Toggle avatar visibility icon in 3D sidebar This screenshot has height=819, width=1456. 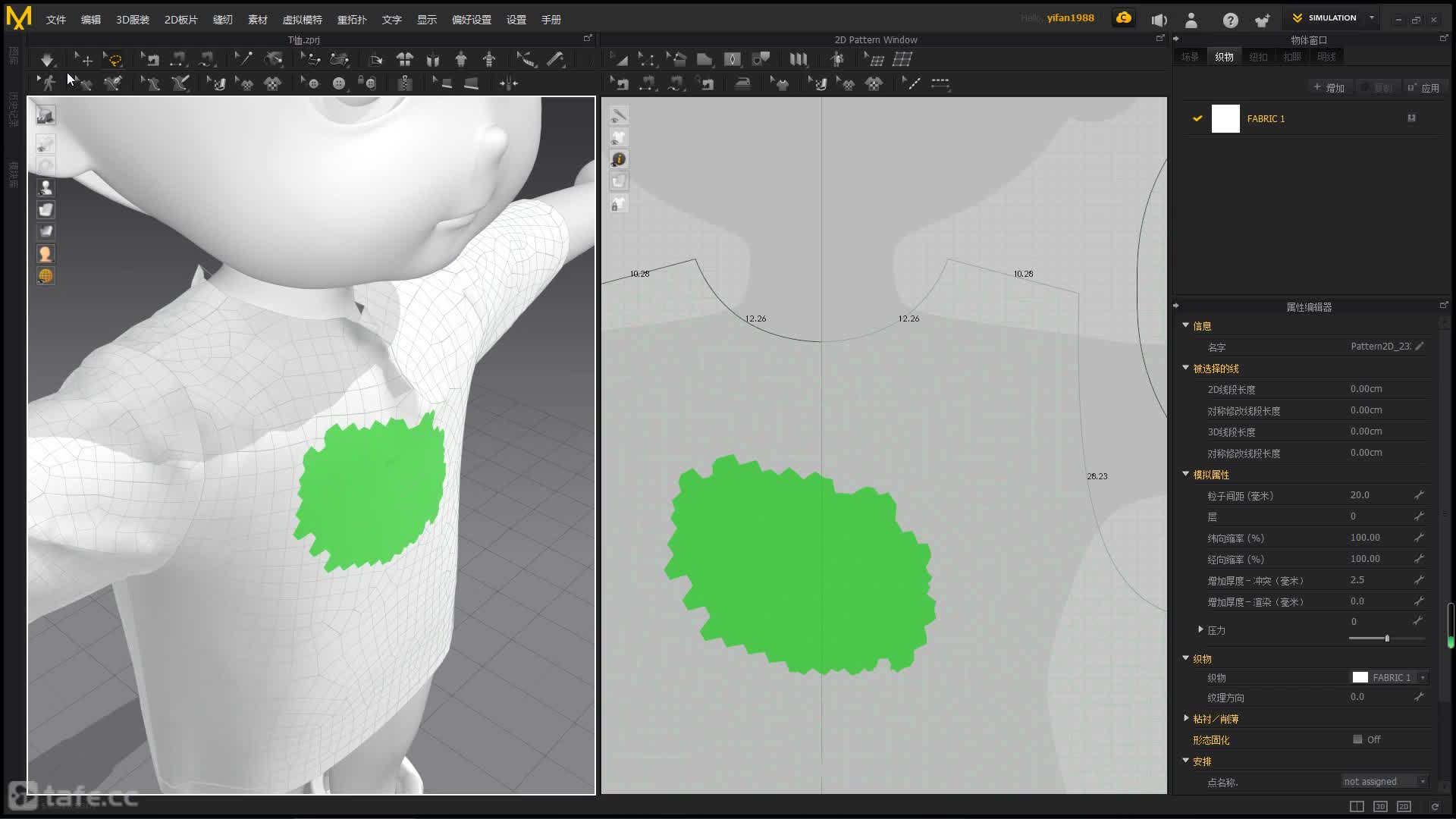click(x=45, y=187)
